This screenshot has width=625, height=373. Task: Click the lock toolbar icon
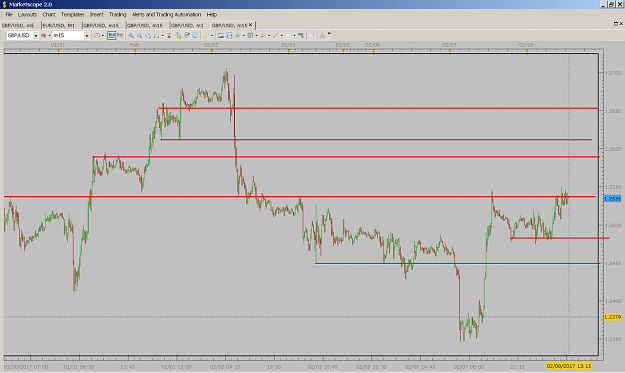(x=178, y=35)
